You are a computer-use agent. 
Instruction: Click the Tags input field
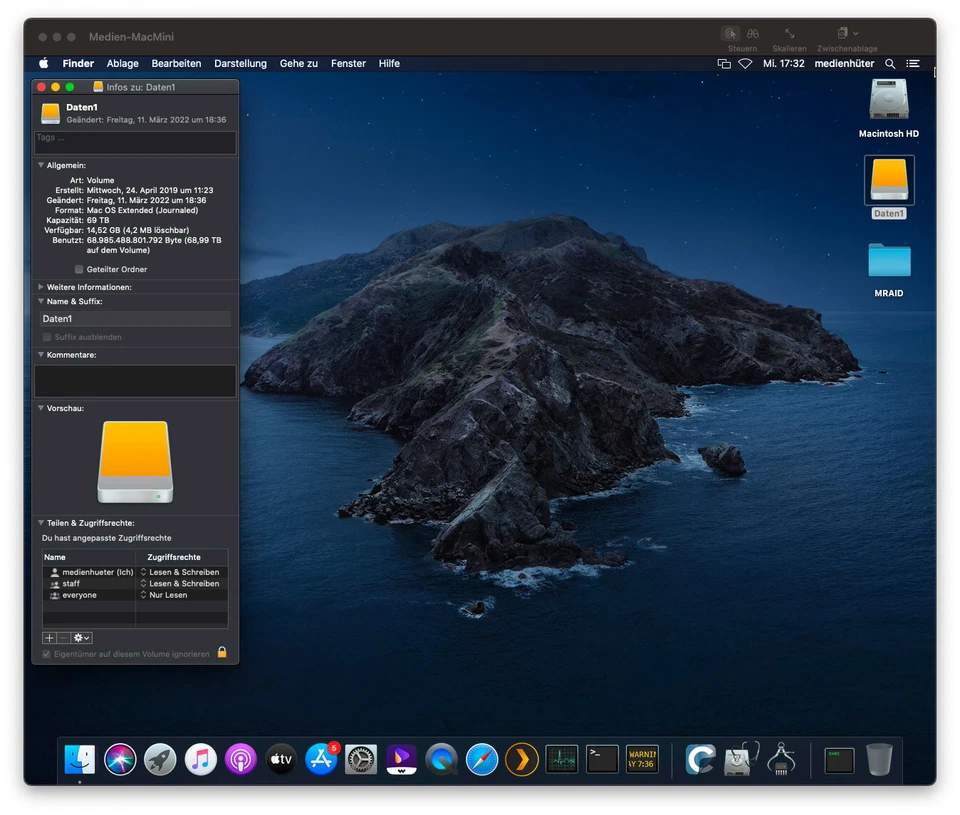135,143
